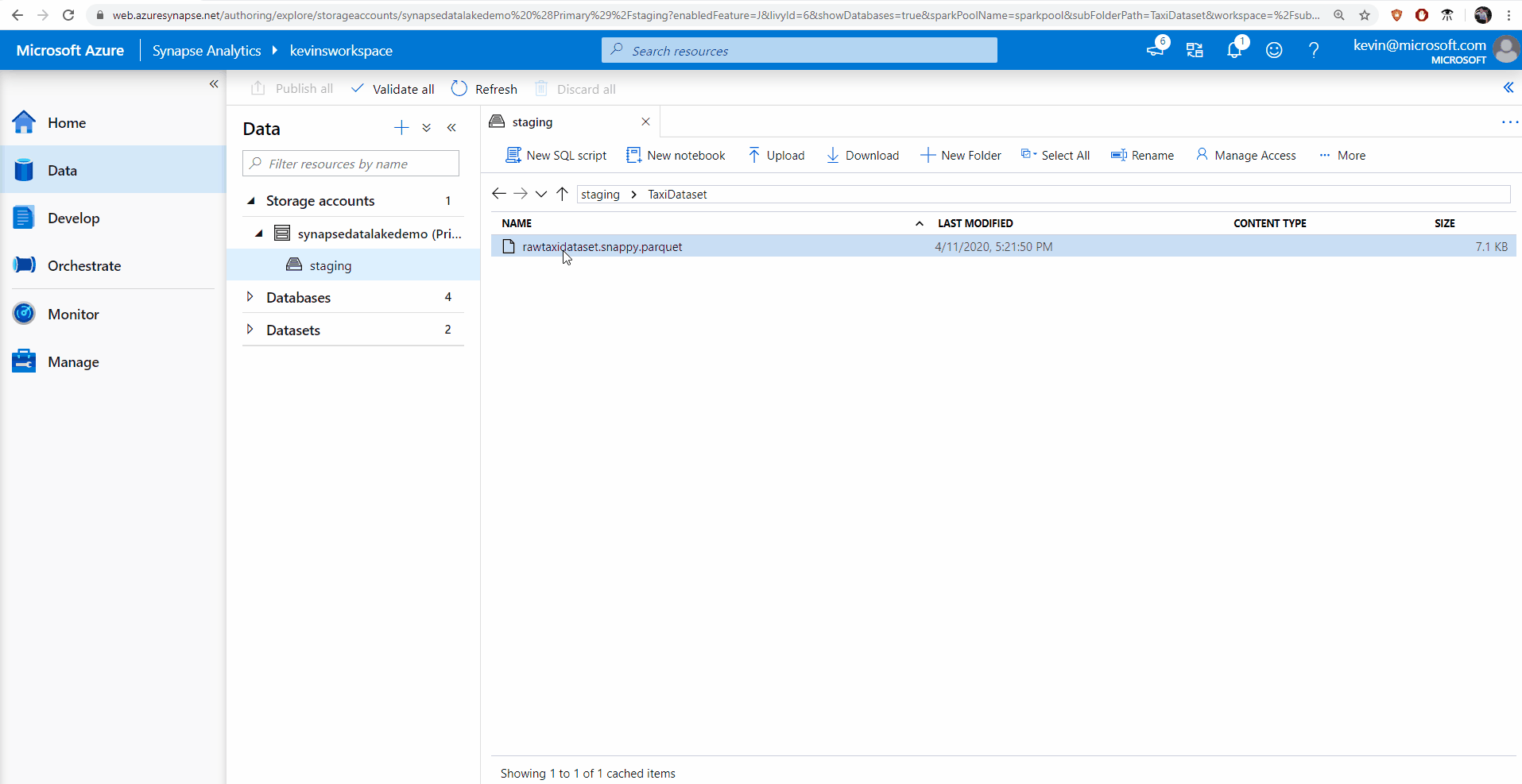1522x784 pixels.
Task: Open recent locations dropdown arrow
Action: [541, 194]
